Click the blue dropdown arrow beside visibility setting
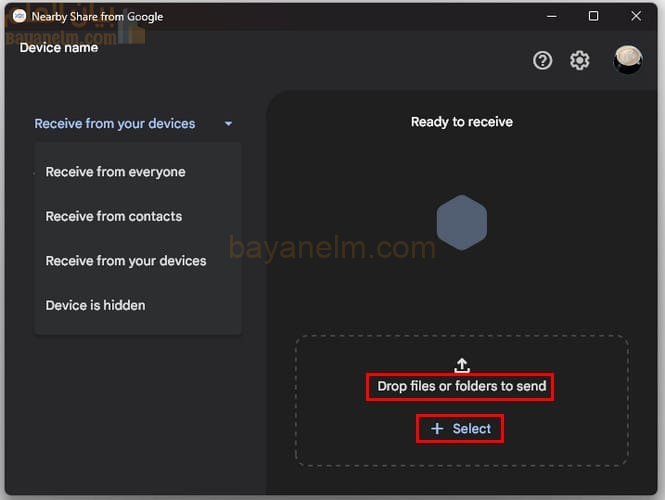 (228, 124)
